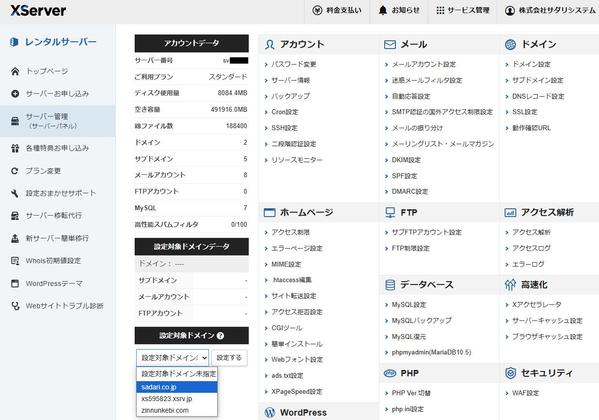Viewport: 599px width, 420px height.
Task: Open the MySQL設定 link
Action: click(409, 305)
